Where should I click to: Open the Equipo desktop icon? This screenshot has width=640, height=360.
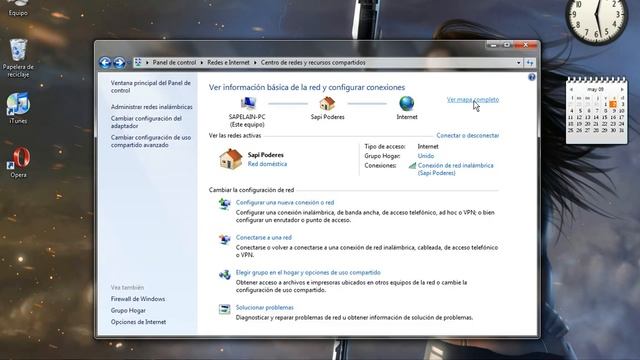18,8
